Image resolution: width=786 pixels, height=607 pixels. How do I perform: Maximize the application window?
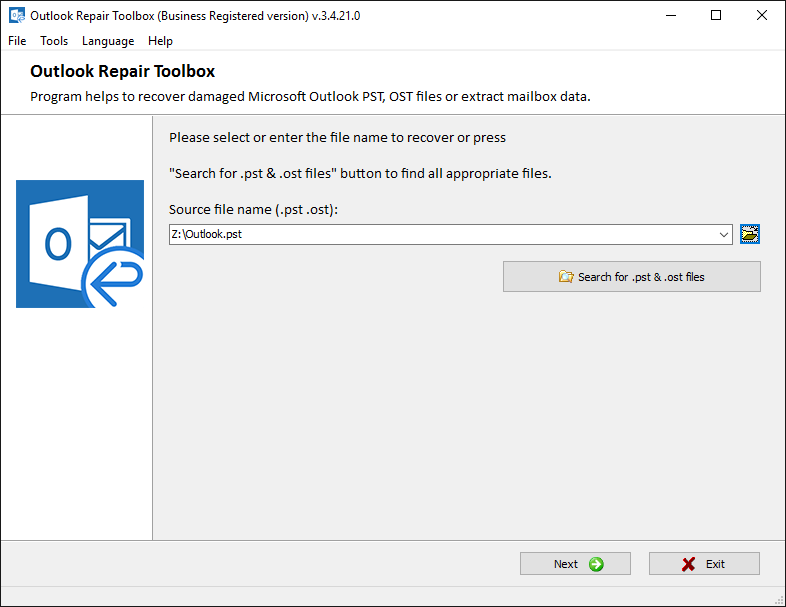tap(716, 16)
